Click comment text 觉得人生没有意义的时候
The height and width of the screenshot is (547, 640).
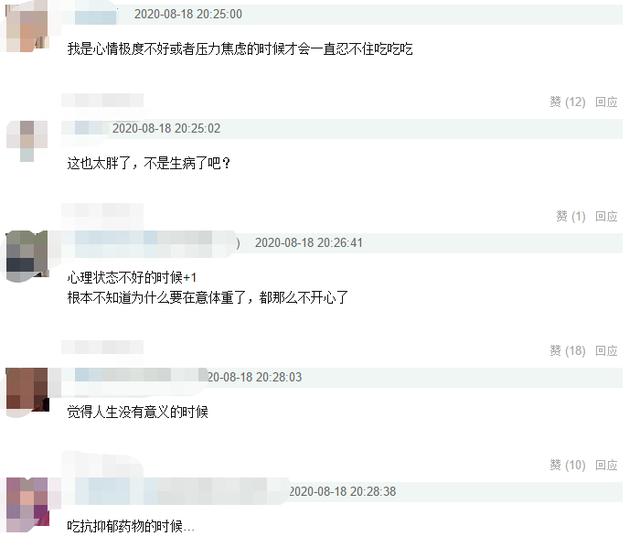click(x=138, y=412)
